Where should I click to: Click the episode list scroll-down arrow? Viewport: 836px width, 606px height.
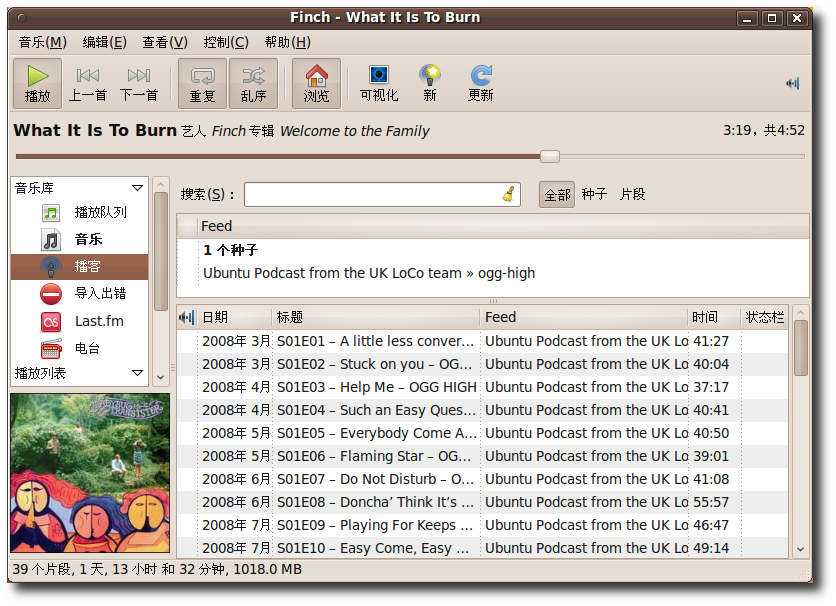[800, 549]
